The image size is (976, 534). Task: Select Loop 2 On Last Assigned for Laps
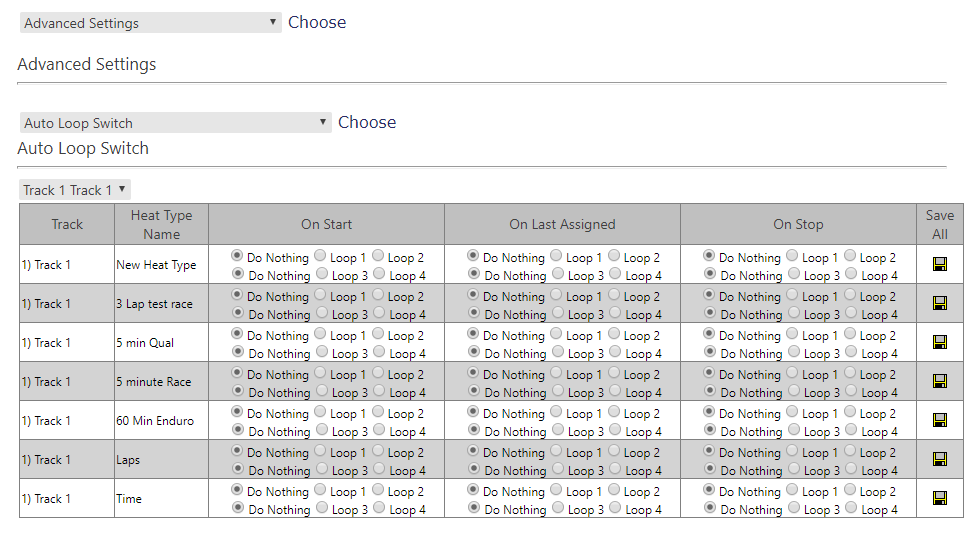[x=613, y=450]
